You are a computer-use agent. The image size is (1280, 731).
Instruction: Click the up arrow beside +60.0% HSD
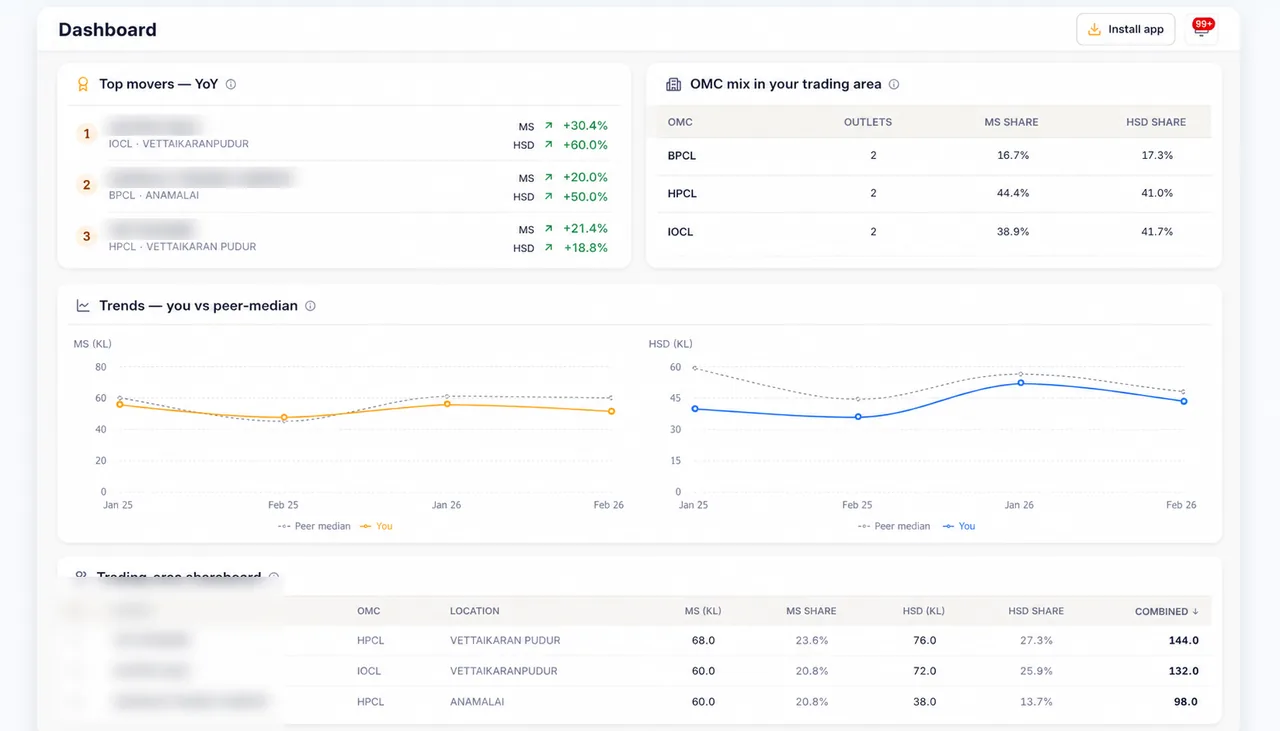coord(548,145)
